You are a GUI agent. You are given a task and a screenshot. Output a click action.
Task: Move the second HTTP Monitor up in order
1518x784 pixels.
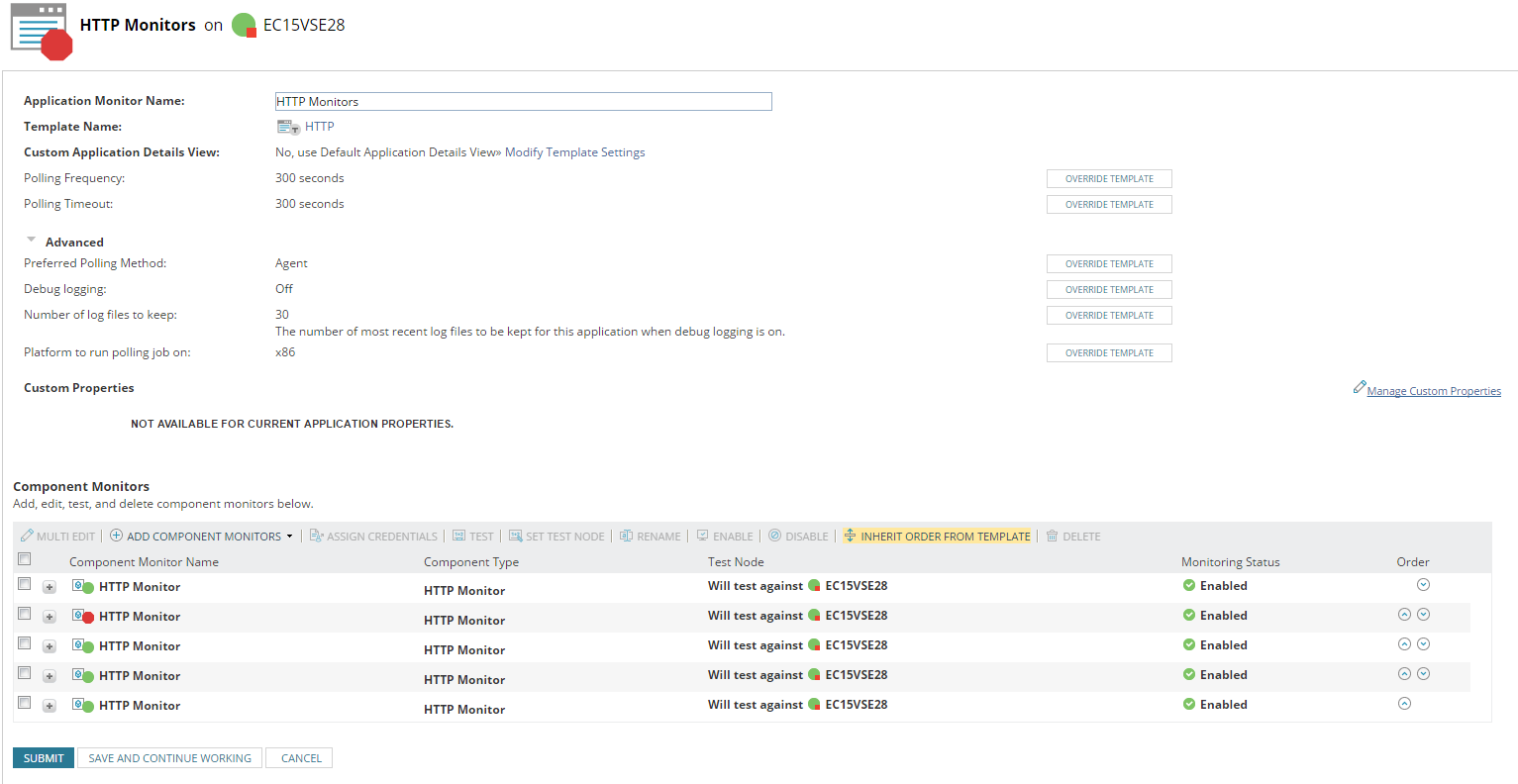1404,615
